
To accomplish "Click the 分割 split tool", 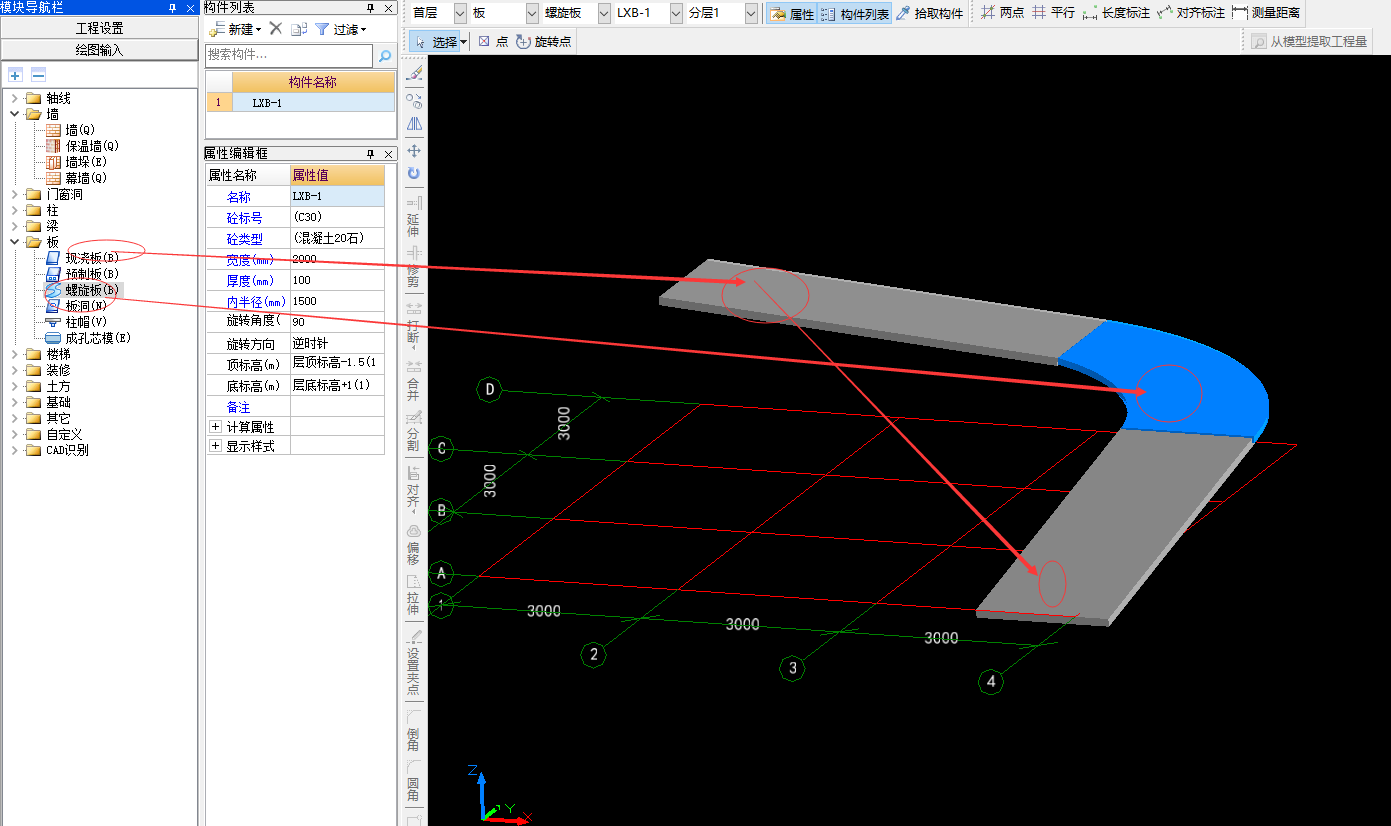I will click(414, 432).
